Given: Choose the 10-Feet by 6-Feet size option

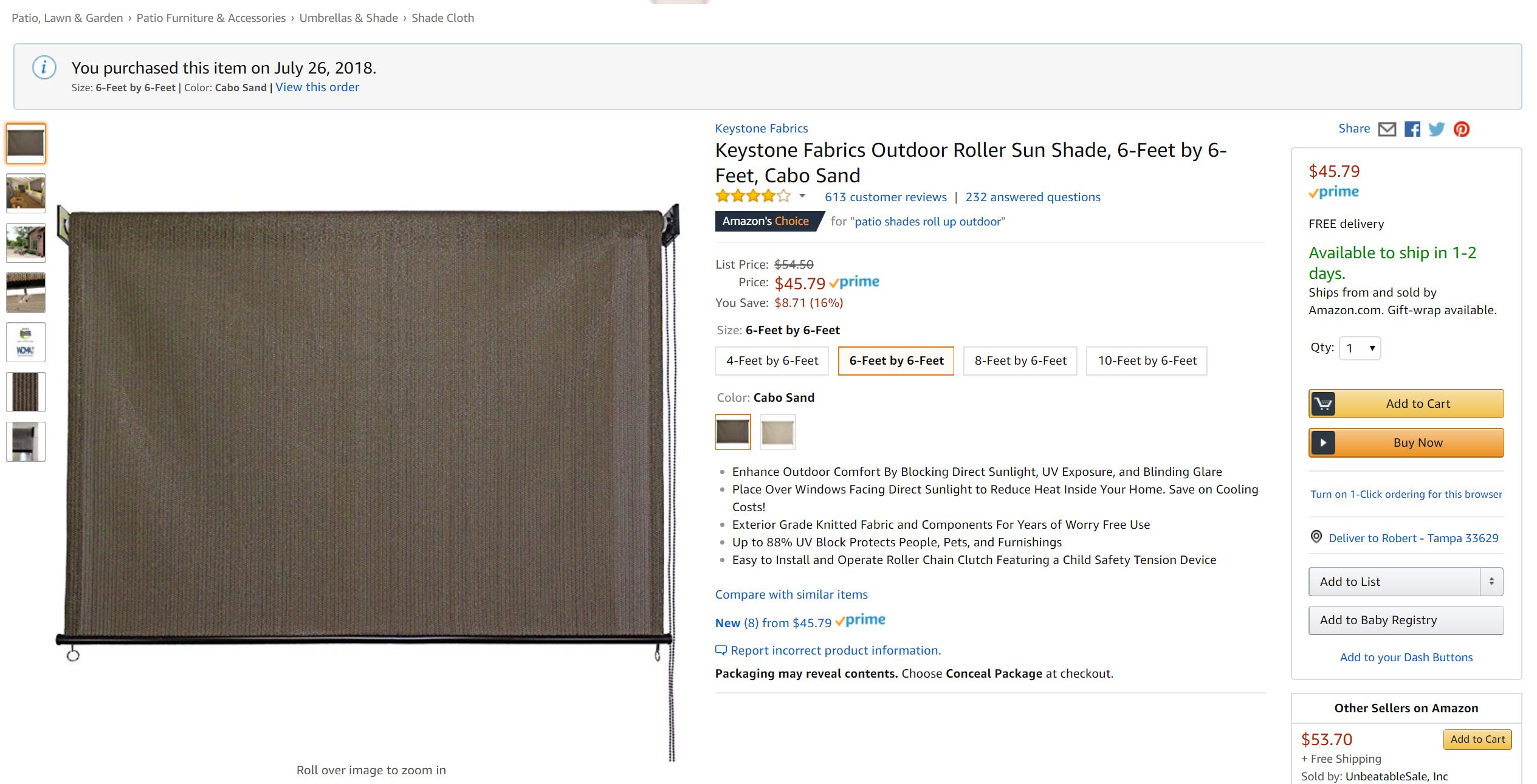Looking at the screenshot, I should coord(1147,361).
